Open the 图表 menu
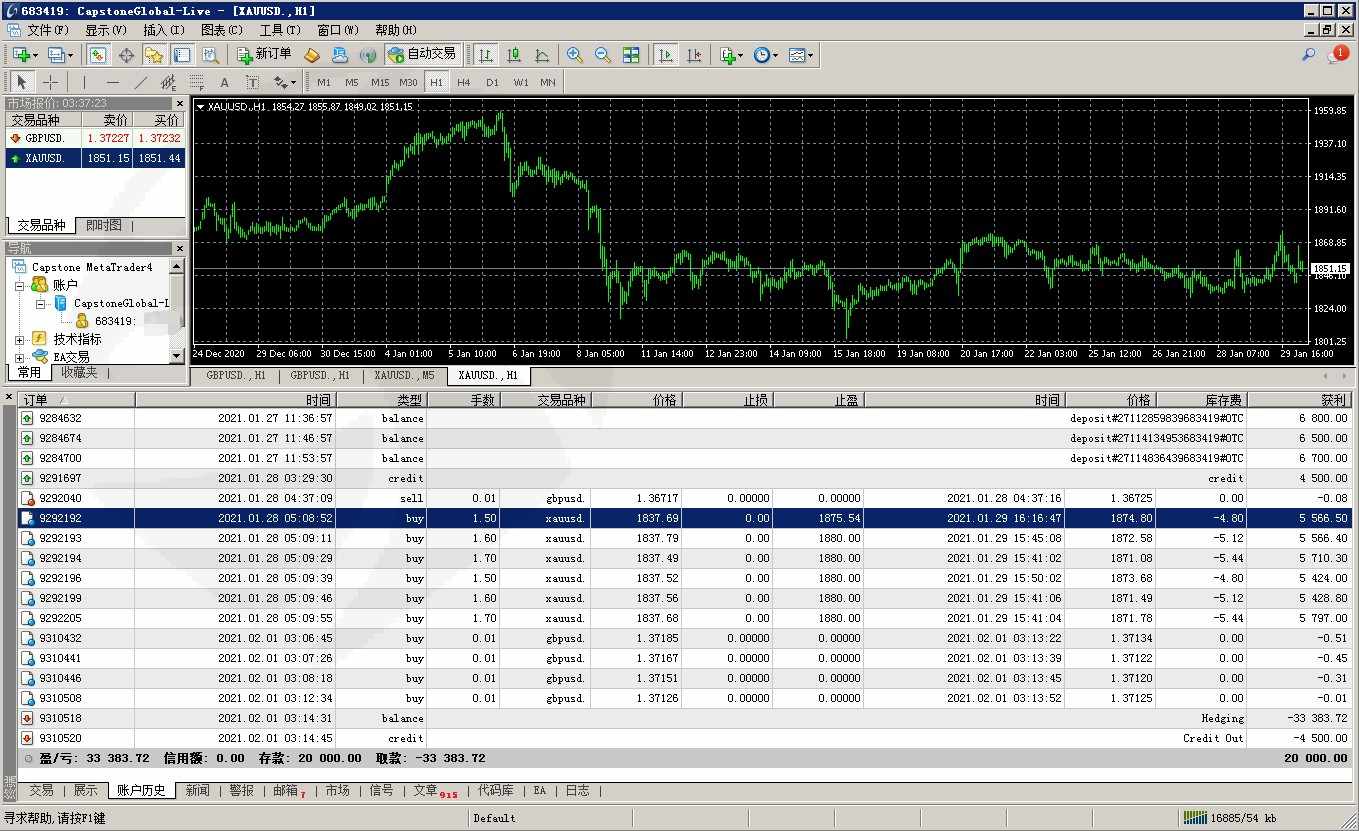The width and height of the screenshot is (1359, 831). point(221,30)
